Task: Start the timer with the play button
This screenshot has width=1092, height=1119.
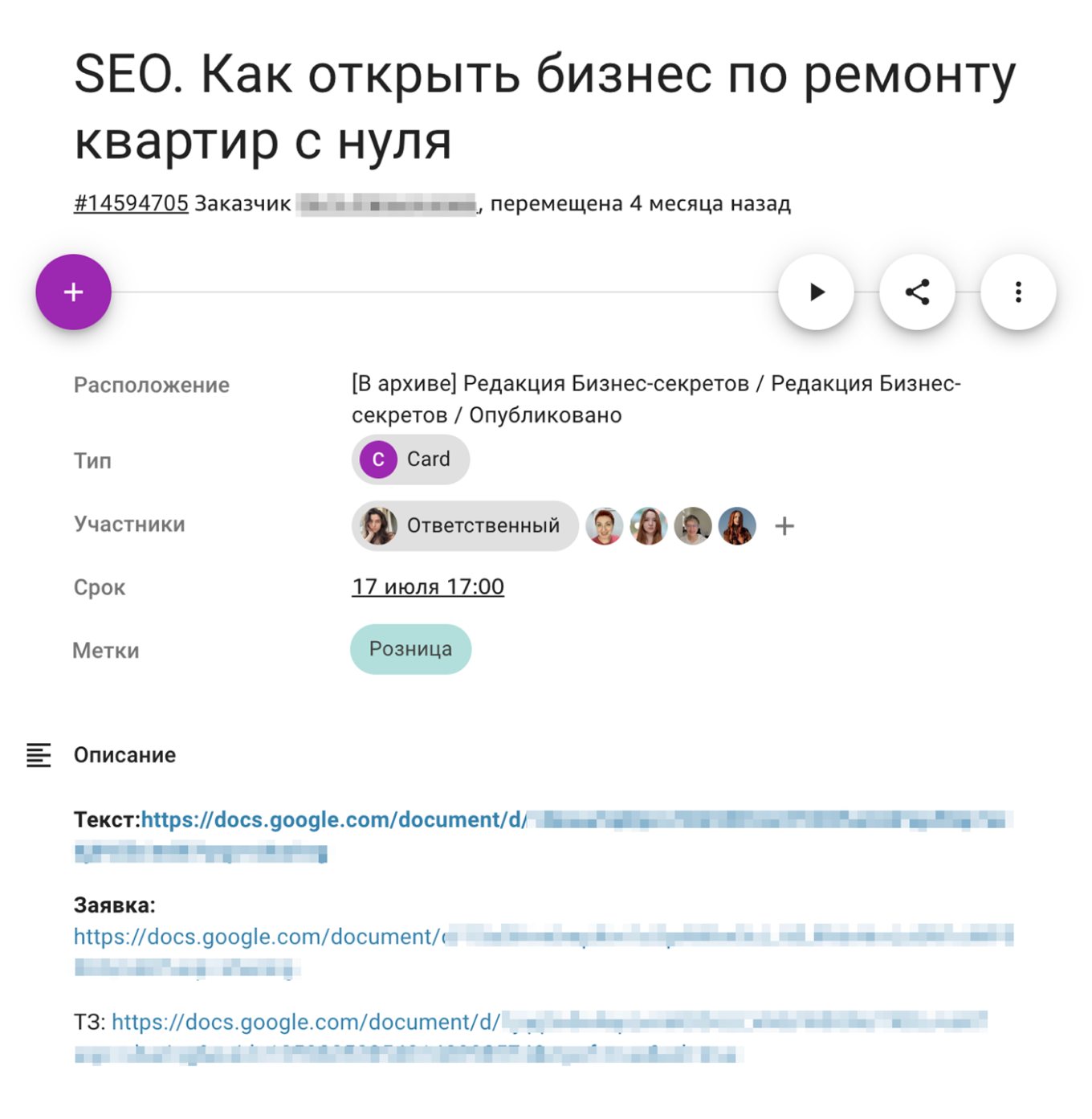Action: (816, 292)
